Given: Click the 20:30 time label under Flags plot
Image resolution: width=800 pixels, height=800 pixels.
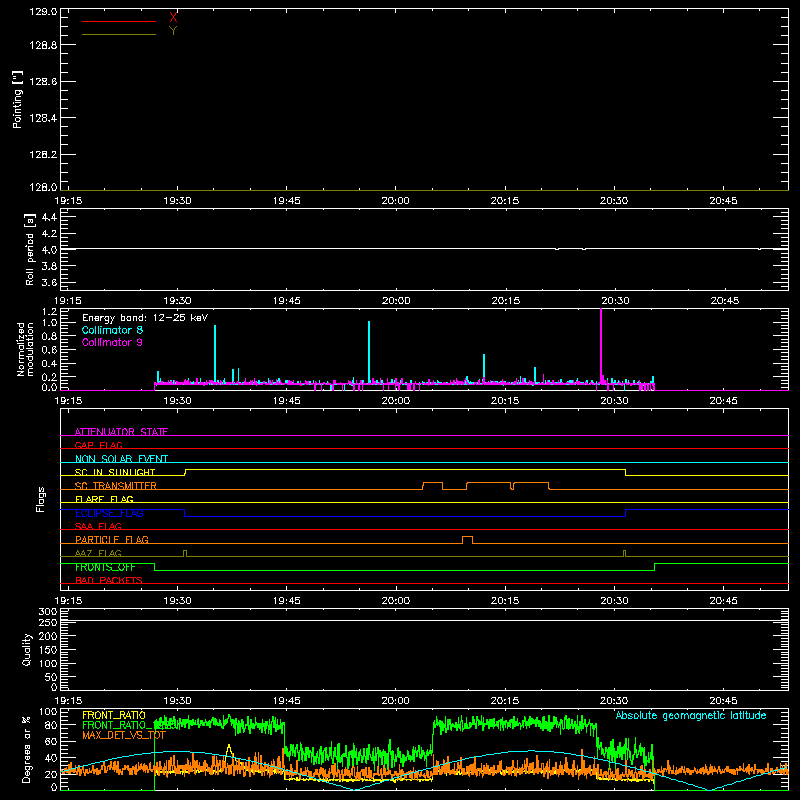Looking at the screenshot, I should tap(614, 601).
